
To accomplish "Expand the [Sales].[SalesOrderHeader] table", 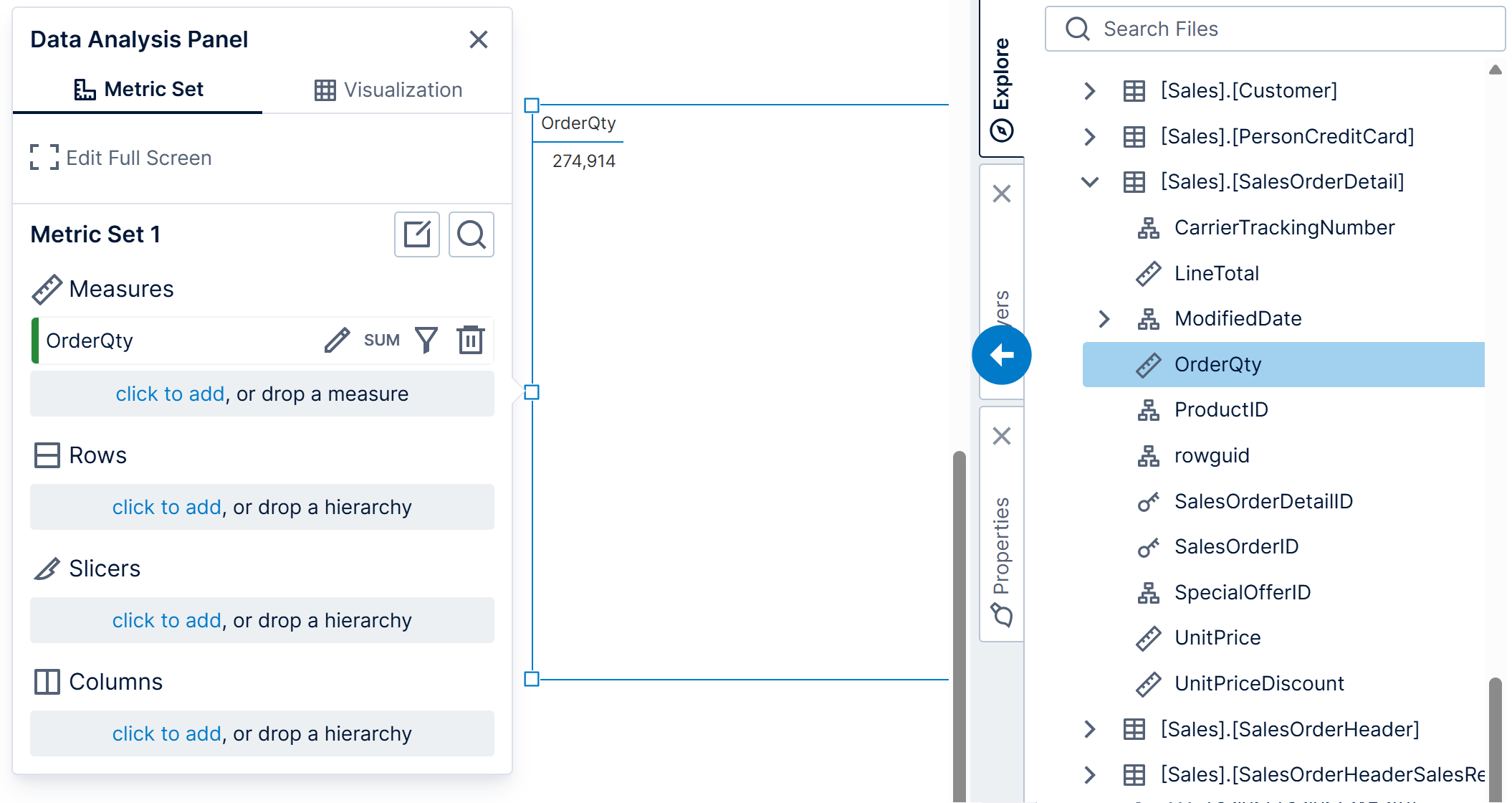I will click(x=1090, y=729).
